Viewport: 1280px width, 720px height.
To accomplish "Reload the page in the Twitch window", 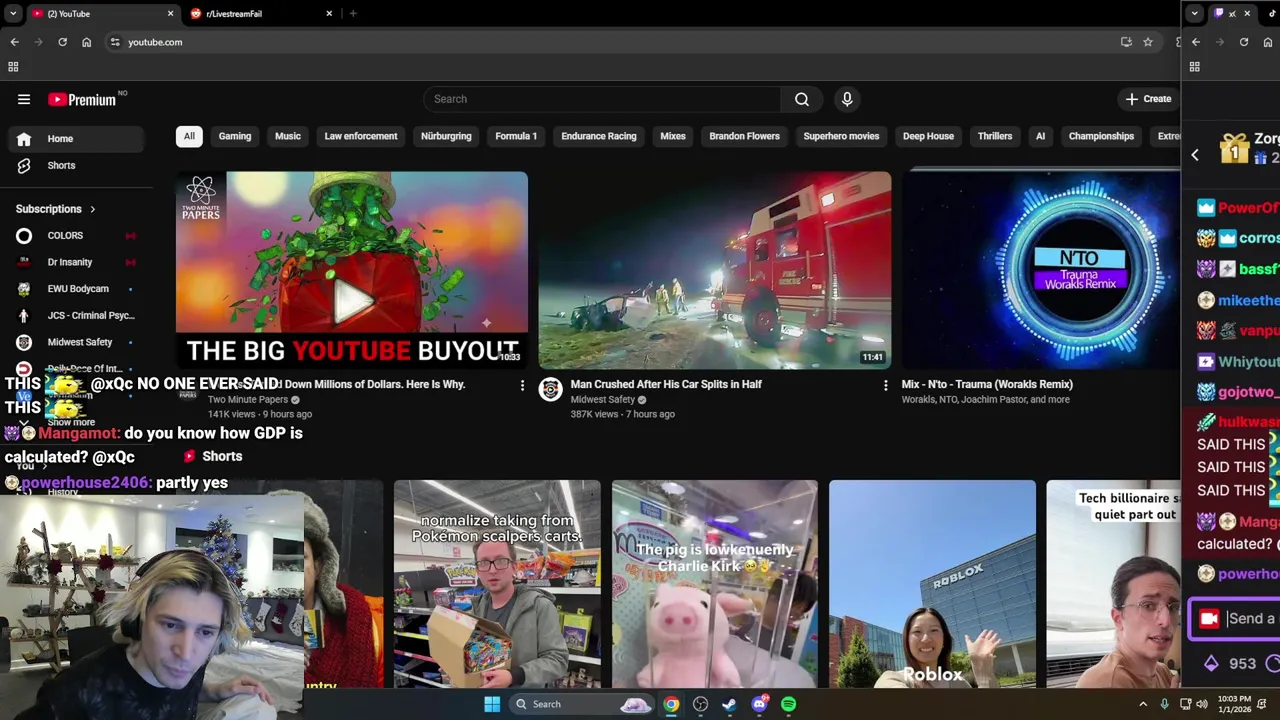I will tap(1244, 42).
